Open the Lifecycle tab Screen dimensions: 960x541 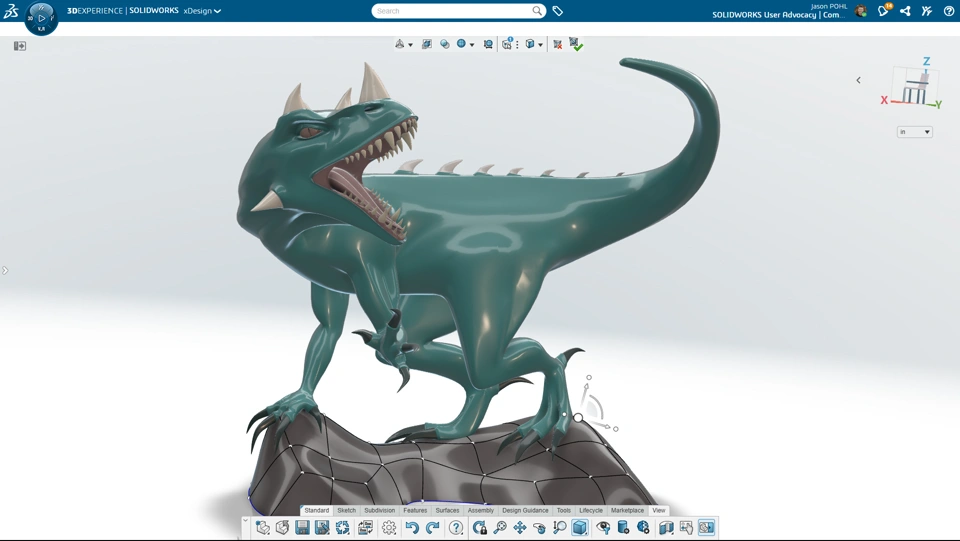591,510
